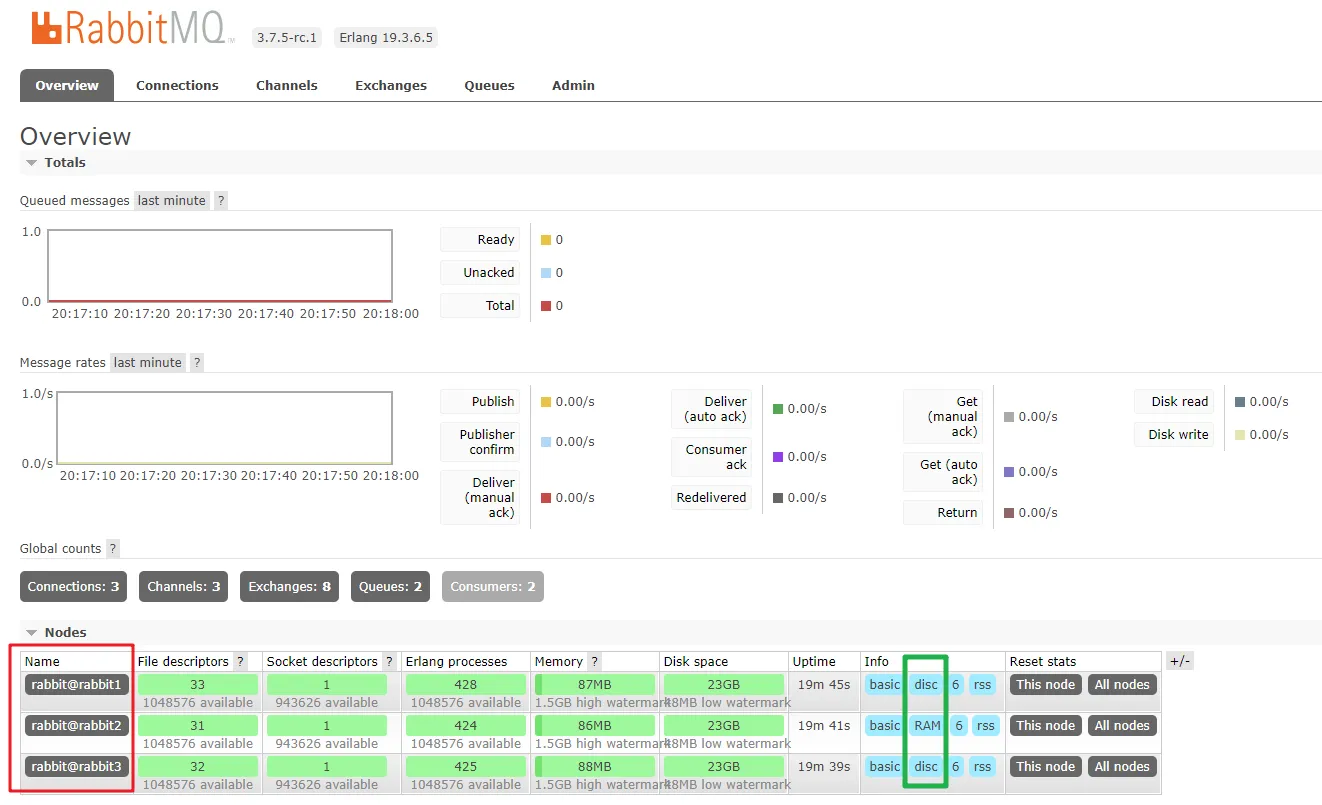
Task: Collapse the Nodes section
Action: point(56,632)
